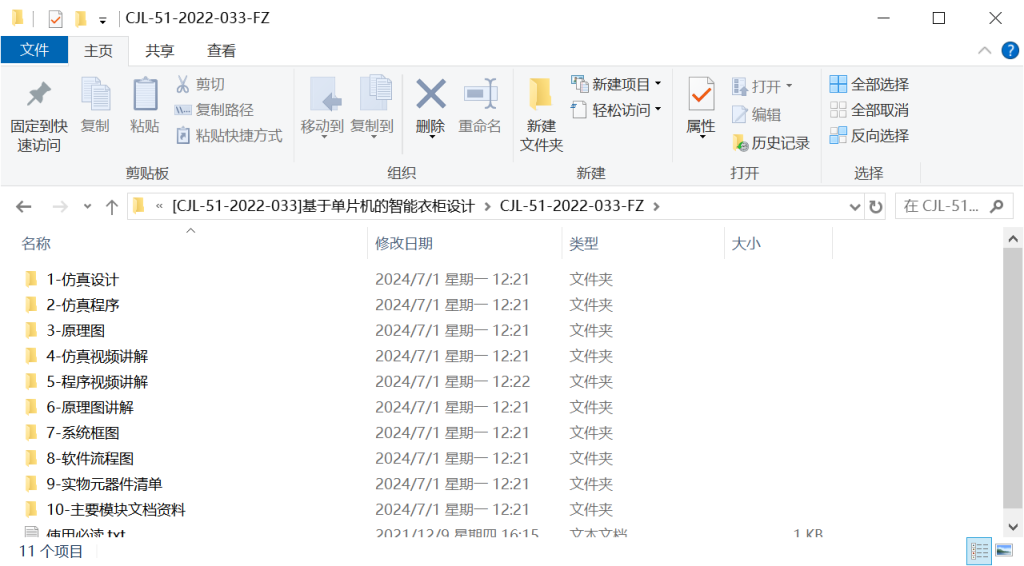
Task: Select folder 9-实物元器件清单
Action: pos(104,484)
